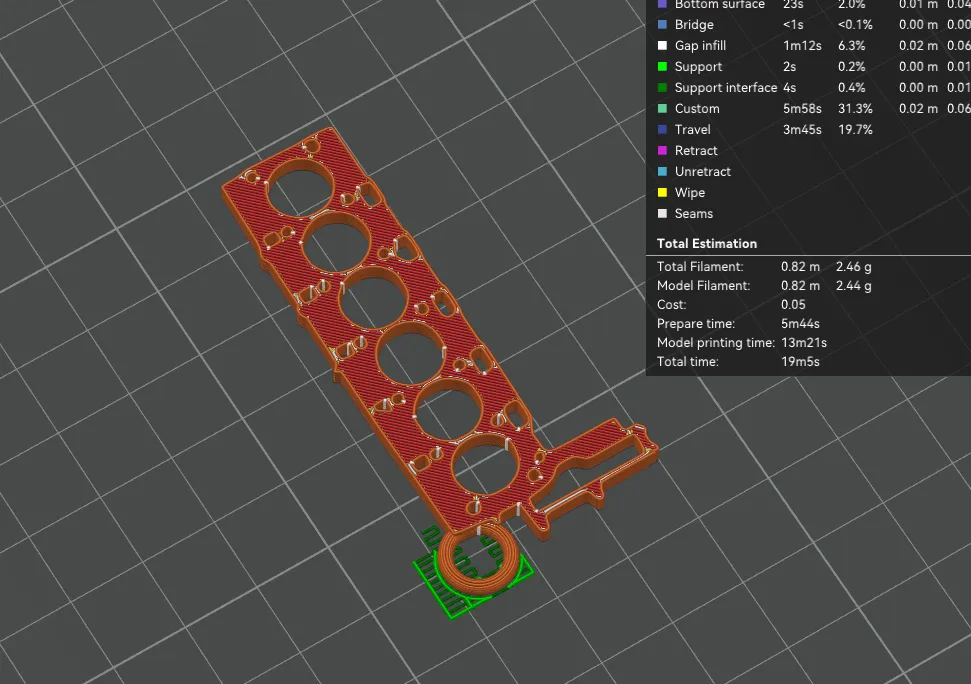Click the Cost value 0.05
The height and width of the screenshot is (684, 971).
(x=793, y=305)
